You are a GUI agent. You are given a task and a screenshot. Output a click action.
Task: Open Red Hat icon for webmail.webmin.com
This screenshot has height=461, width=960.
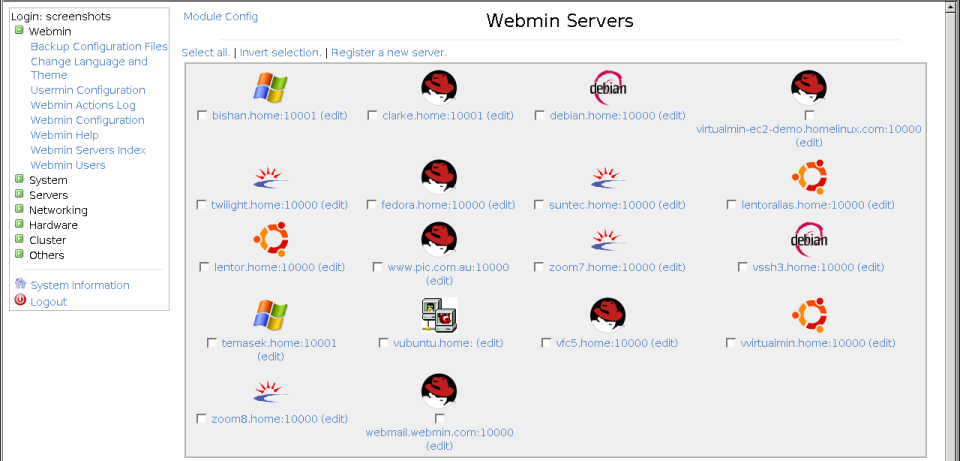coord(439,391)
